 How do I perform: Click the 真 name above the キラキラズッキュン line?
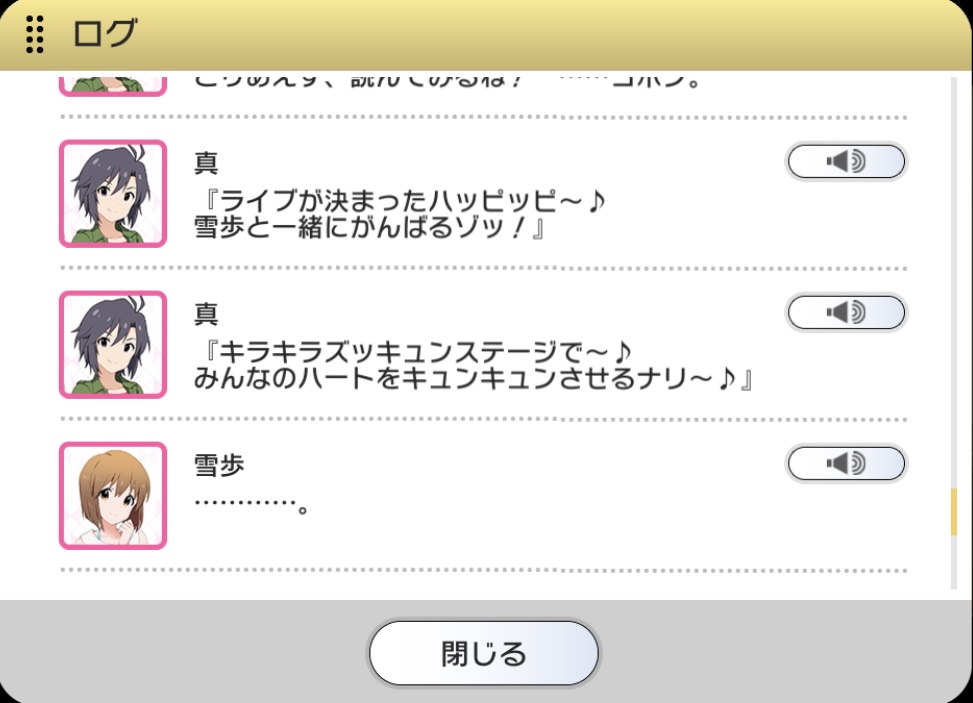(206, 314)
